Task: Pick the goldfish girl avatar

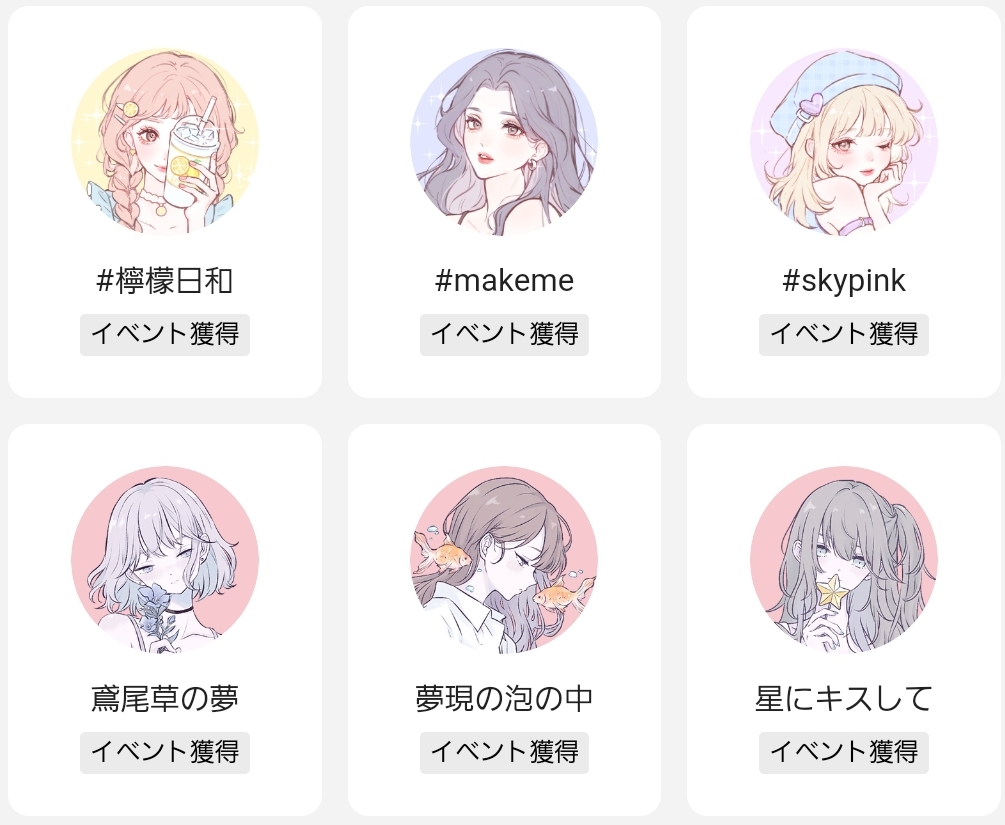Action: 504,560
